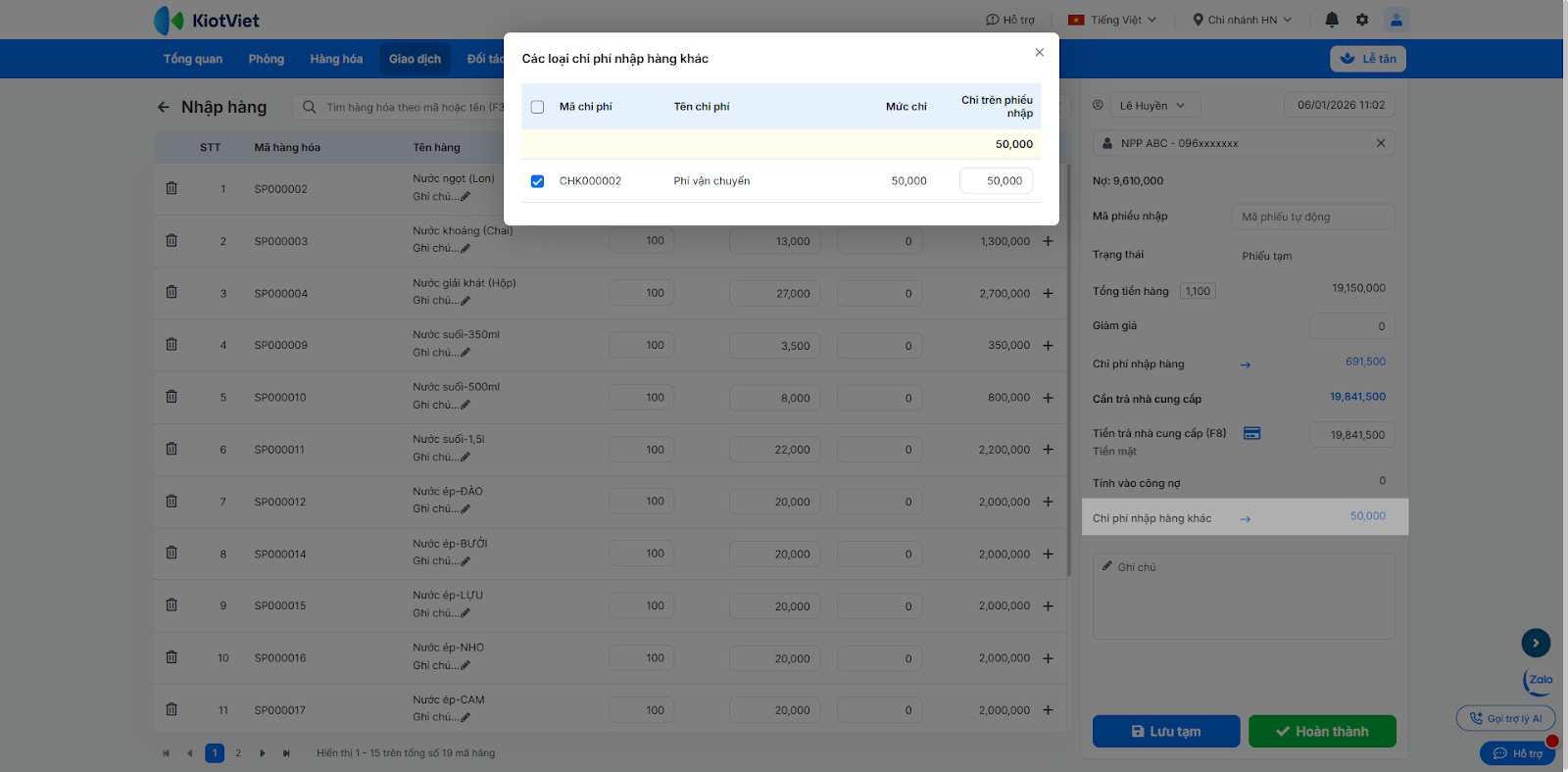
Task: Uncheck the CHK000002 expense checkbox
Action: (x=537, y=181)
